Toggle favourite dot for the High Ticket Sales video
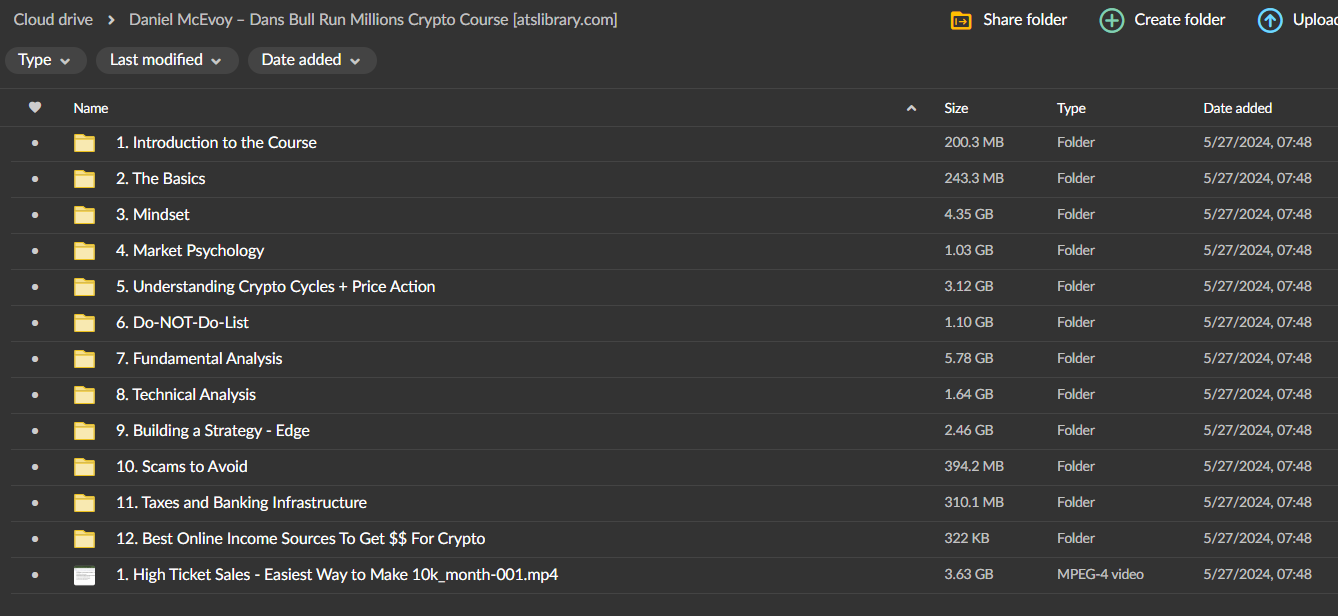The width and height of the screenshot is (1338, 616). pos(35,575)
